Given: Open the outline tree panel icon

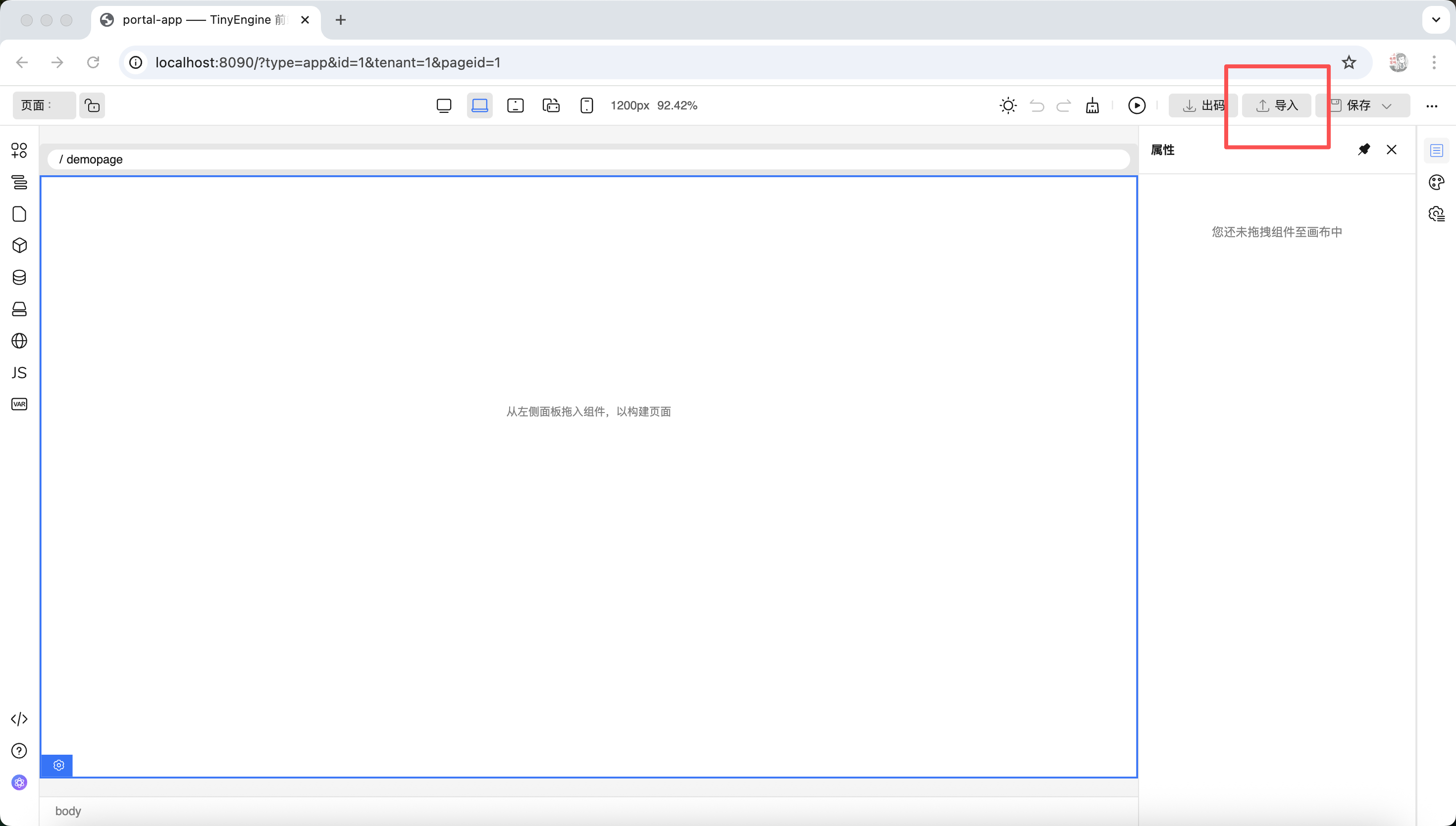Looking at the screenshot, I should (19, 182).
